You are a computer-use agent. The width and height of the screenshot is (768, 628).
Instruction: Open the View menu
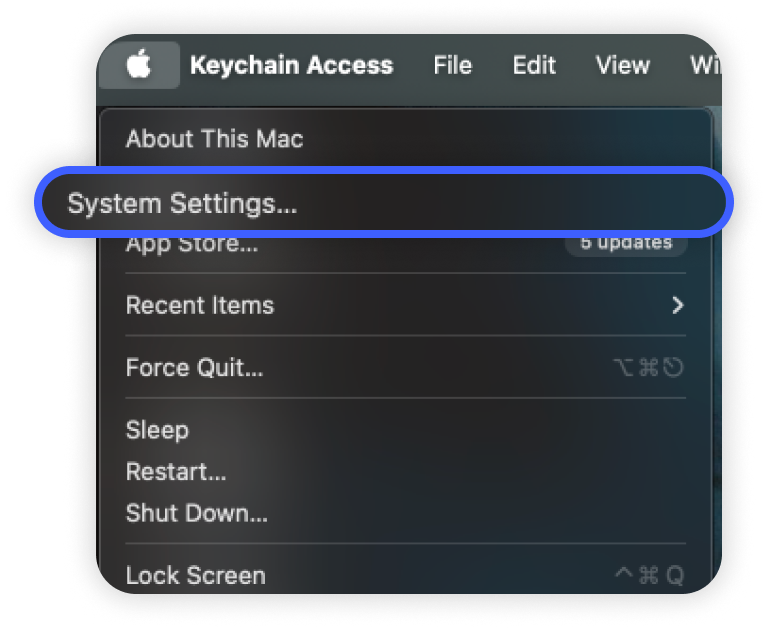pos(622,66)
